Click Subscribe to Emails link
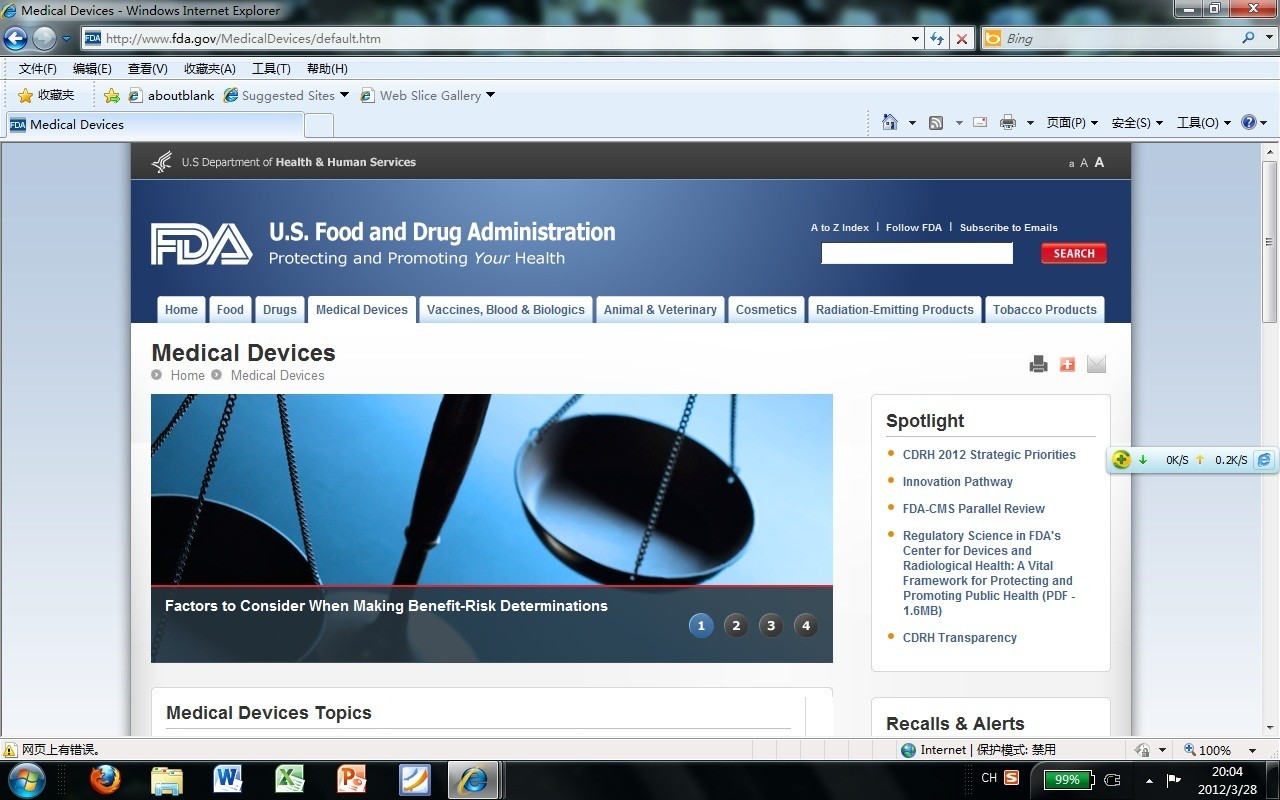Viewport: 1280px width, 800px height. [x=1009, y=227]
